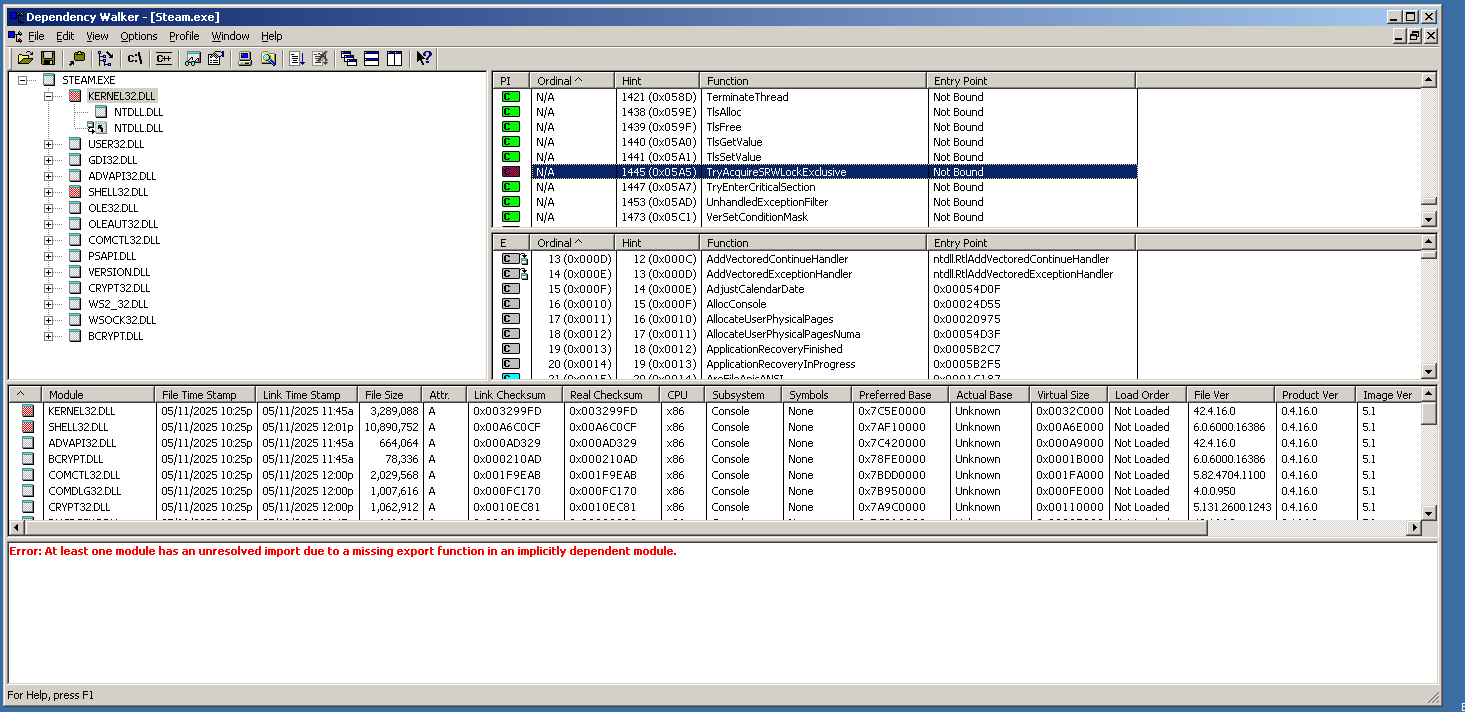Click the Copy toolbar icon
The width and height of the screenshot is (1465, 712).
[x=78, y=58]
